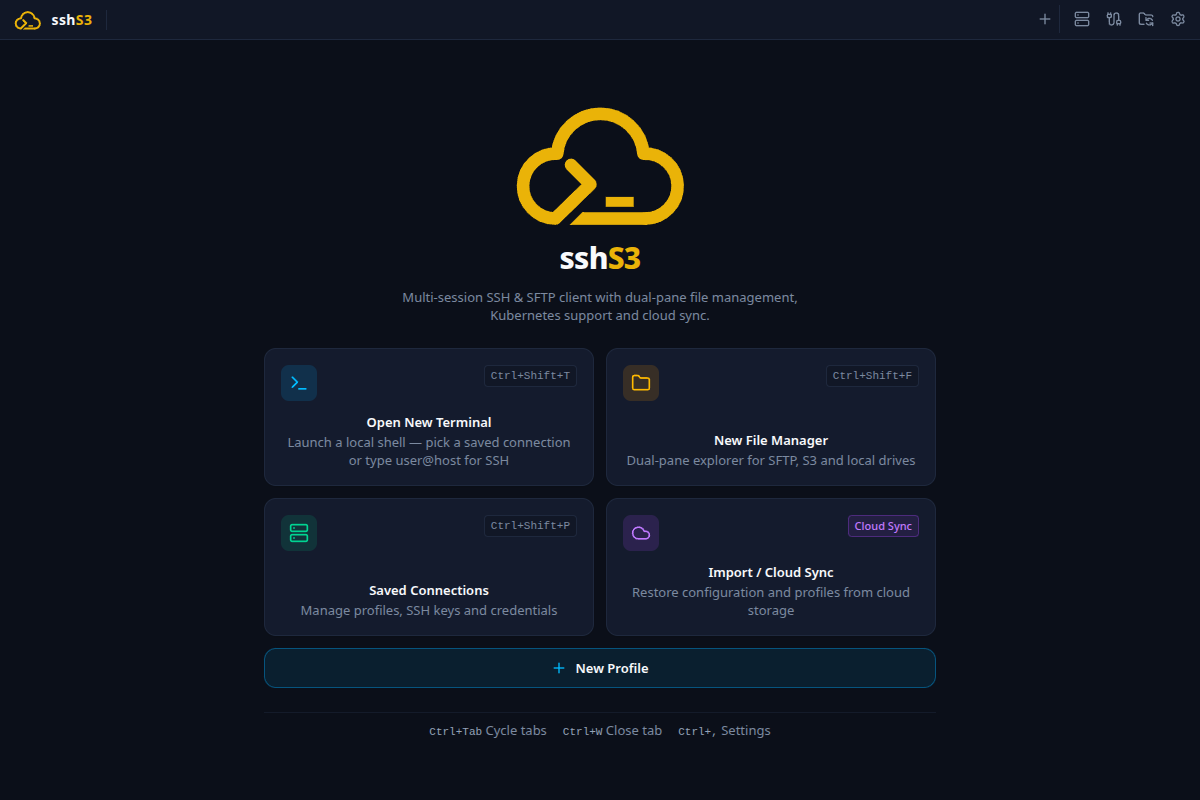Click the sshS3 logo in top bar
The height and width of the screenshot is (800, 1200).
pos(53,19)
